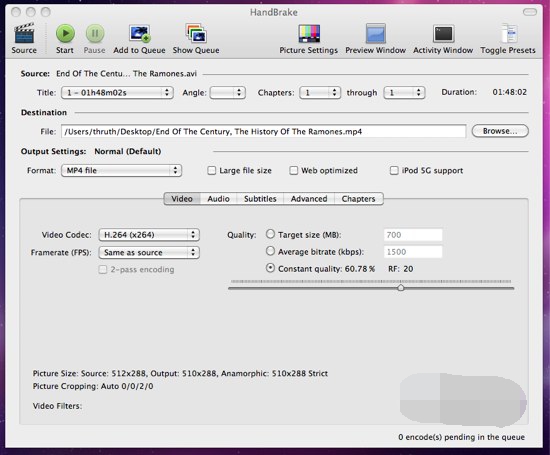
Task: Tick the Web optimized checkbox
Action: pyautogui.click(x=294, y=170)
